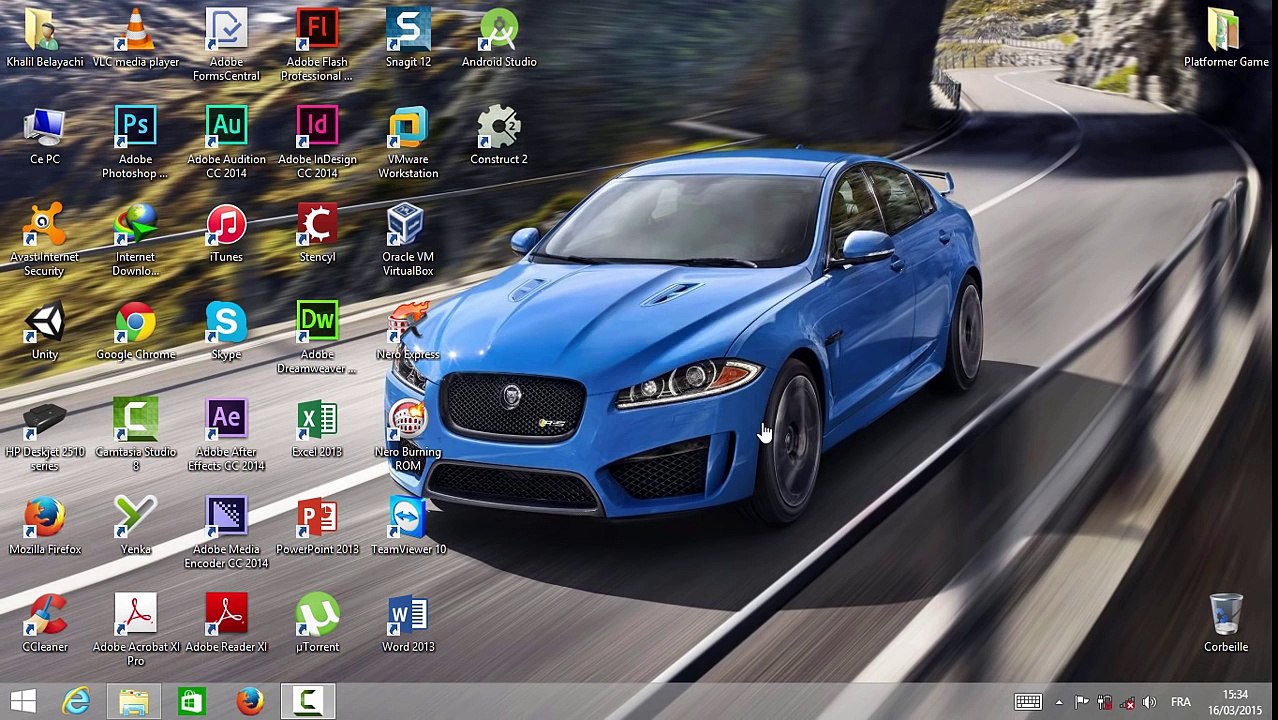Open the taskbar clock and date
Image resolution: width=1278 pixels, height=720 pixels.
point(1234,702)
